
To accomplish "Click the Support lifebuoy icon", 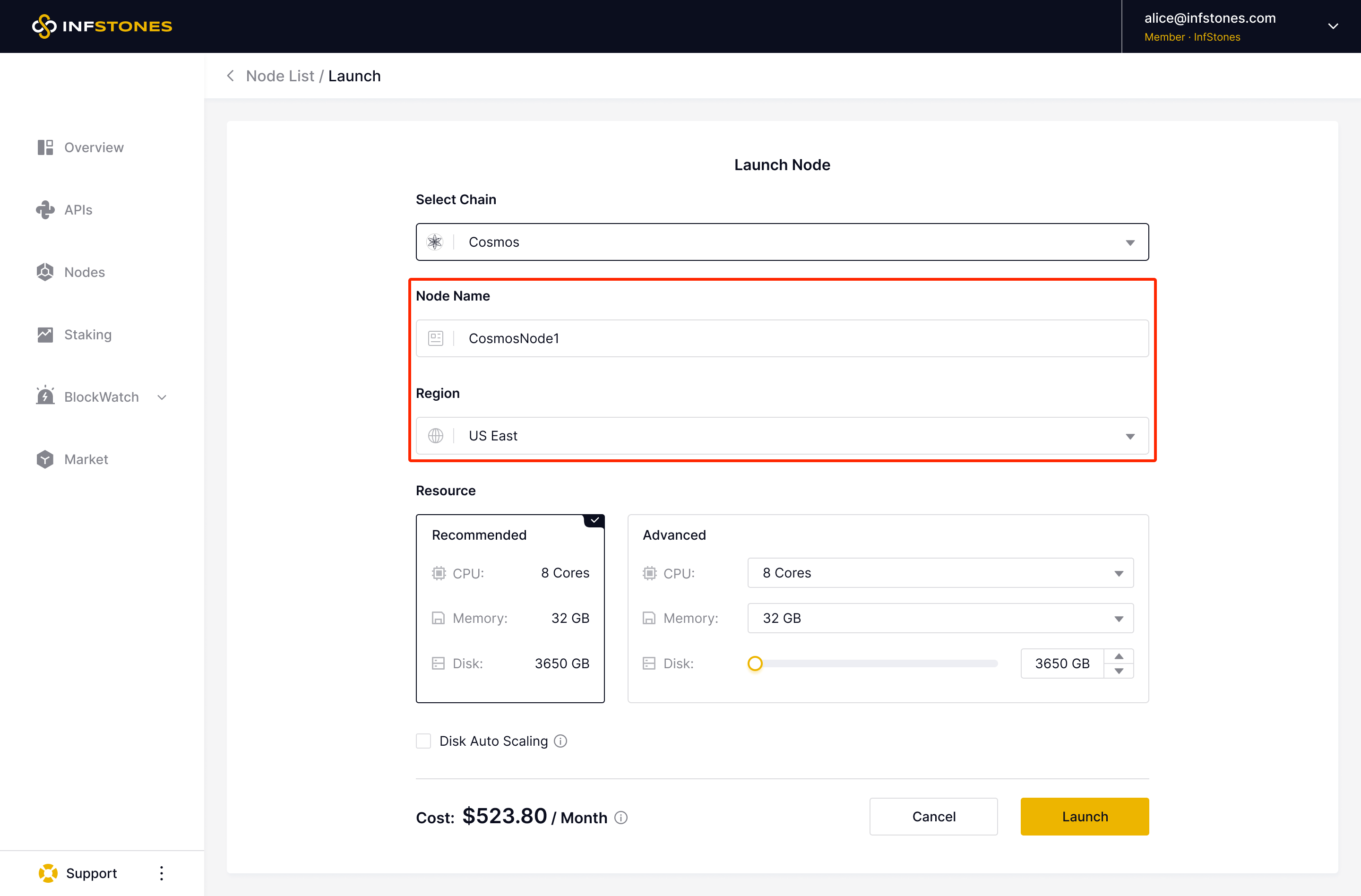I will 48,873.
